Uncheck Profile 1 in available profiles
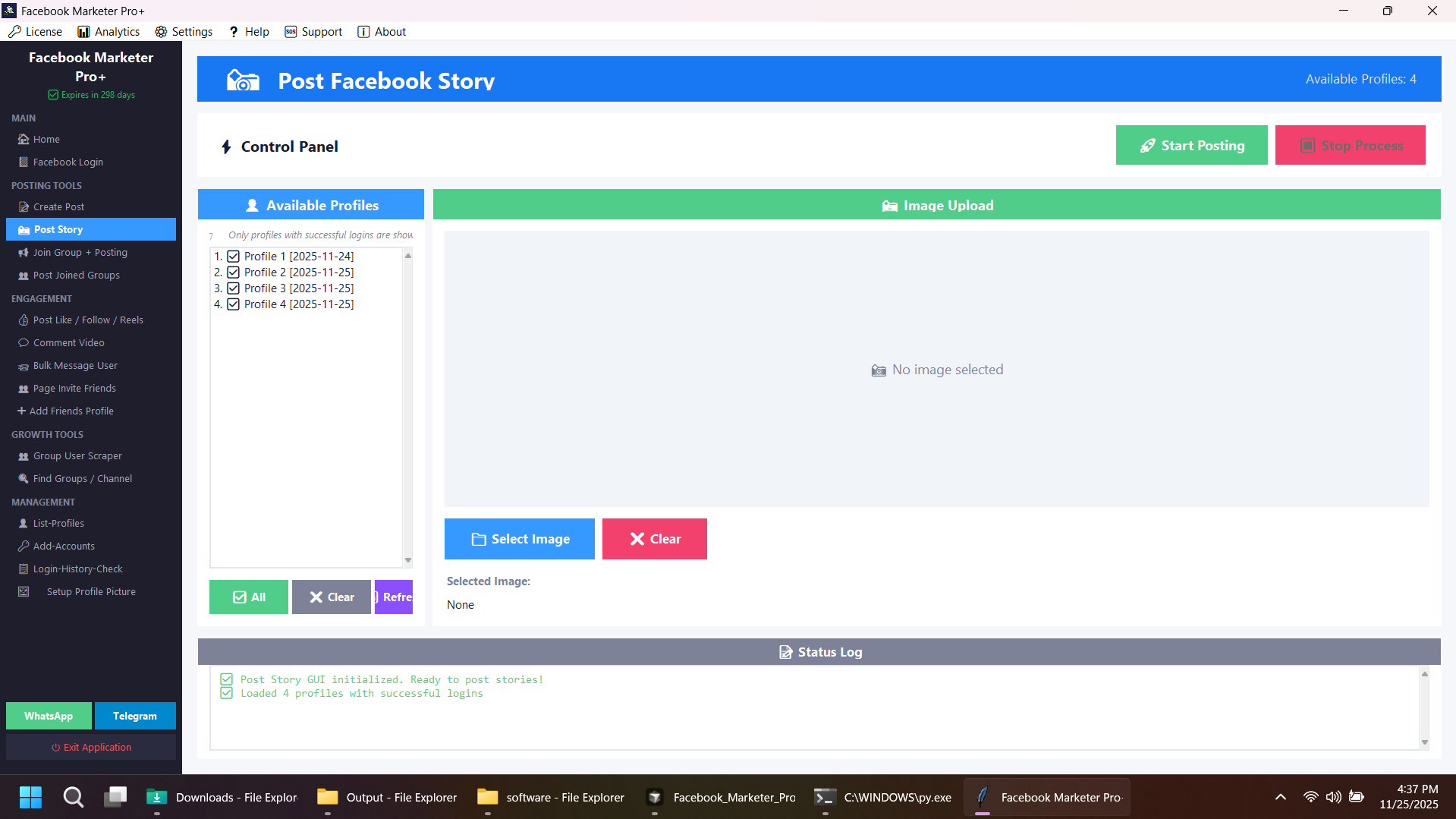Viewport: 1456px width, 819px height. (233, 256)
